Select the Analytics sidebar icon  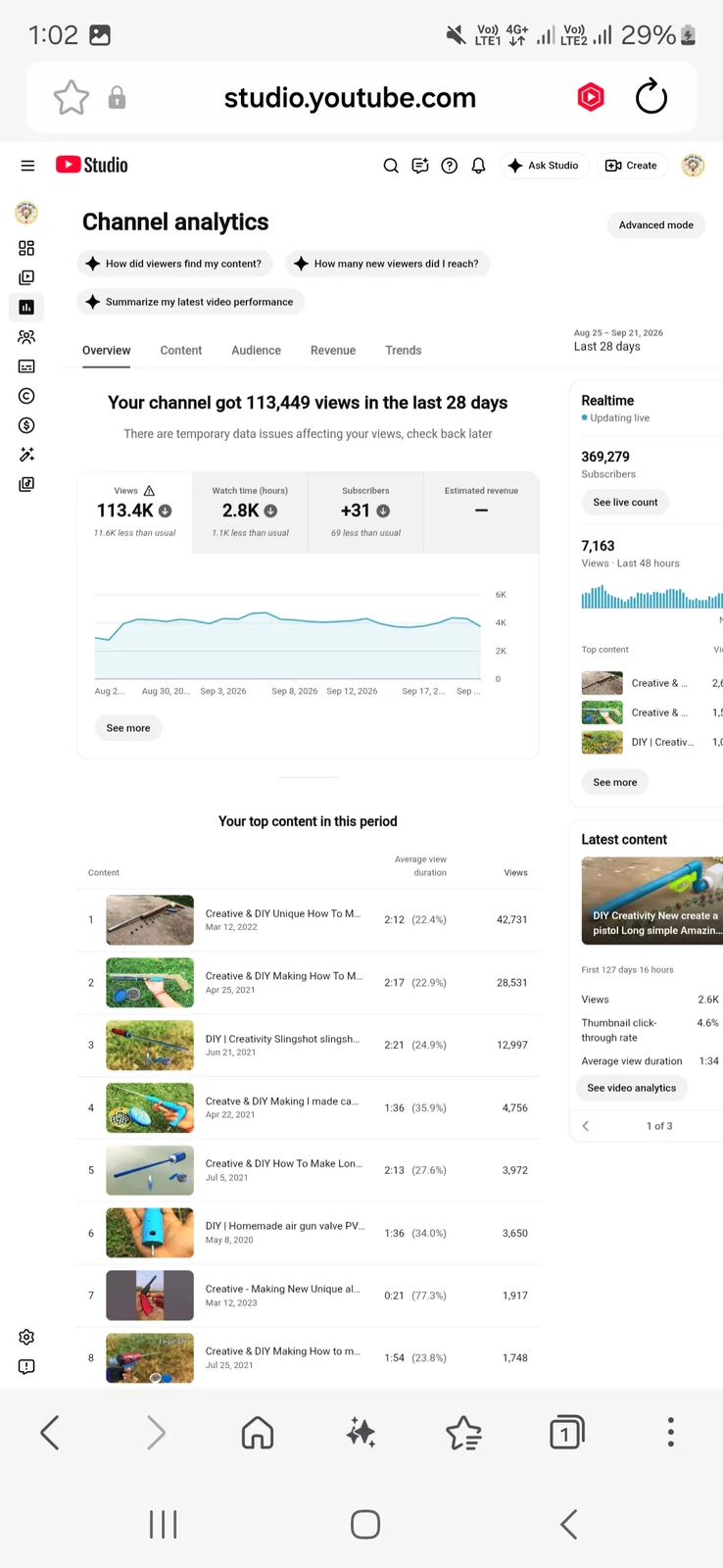(26, 307)
